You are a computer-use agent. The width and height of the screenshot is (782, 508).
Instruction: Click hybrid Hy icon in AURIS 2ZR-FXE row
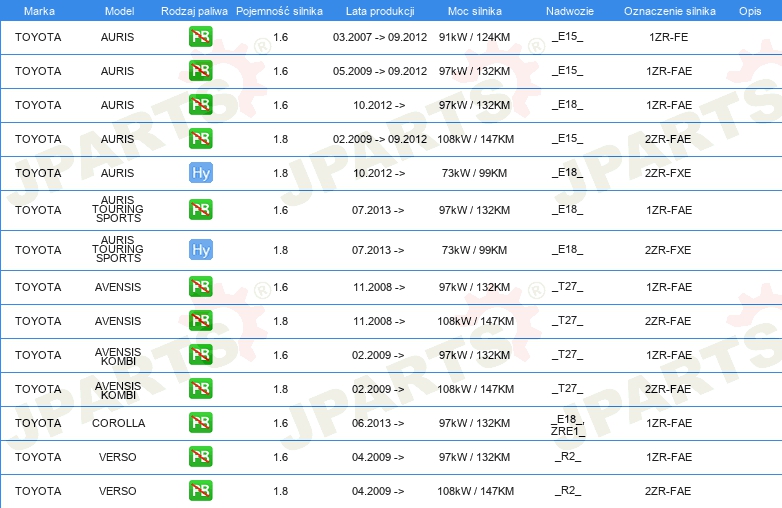click(x=201, y=173)
